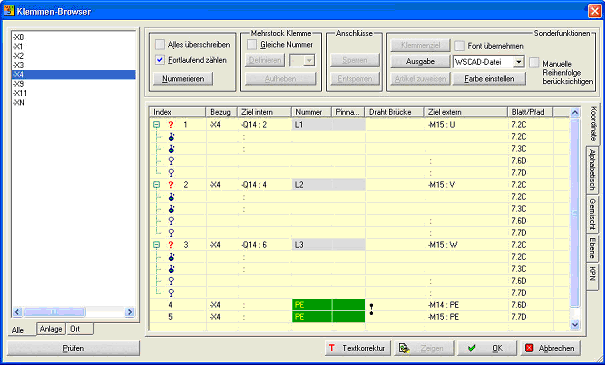The image size is (605, 365).
Task: Click the terminal list scroll right arrow
Action: 130,312
